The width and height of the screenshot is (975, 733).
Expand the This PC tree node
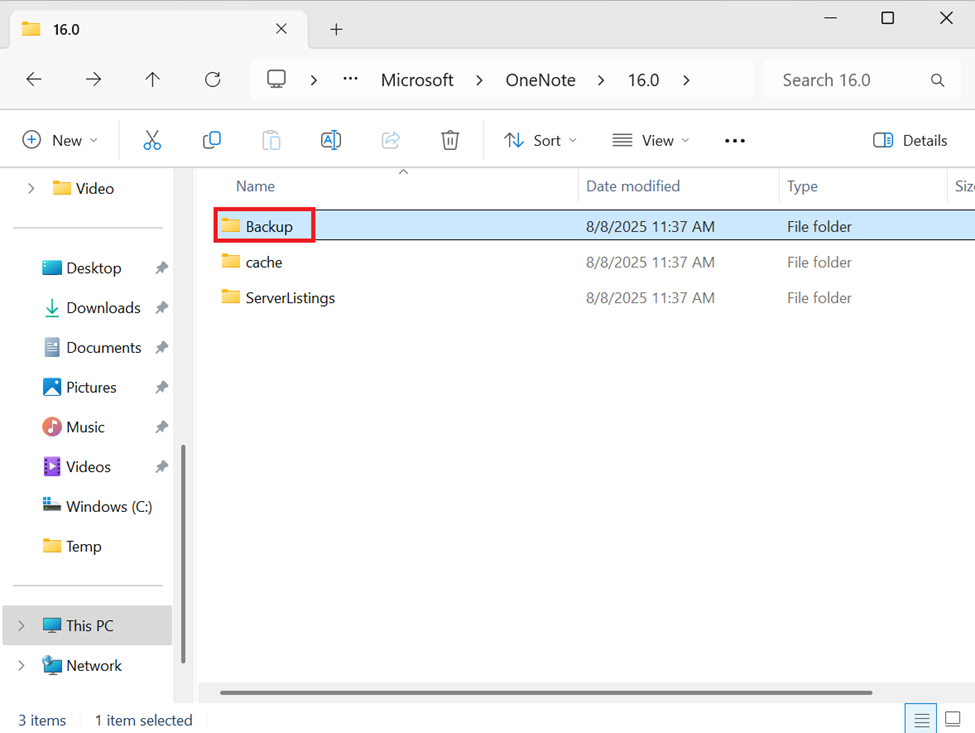(21, 625)
